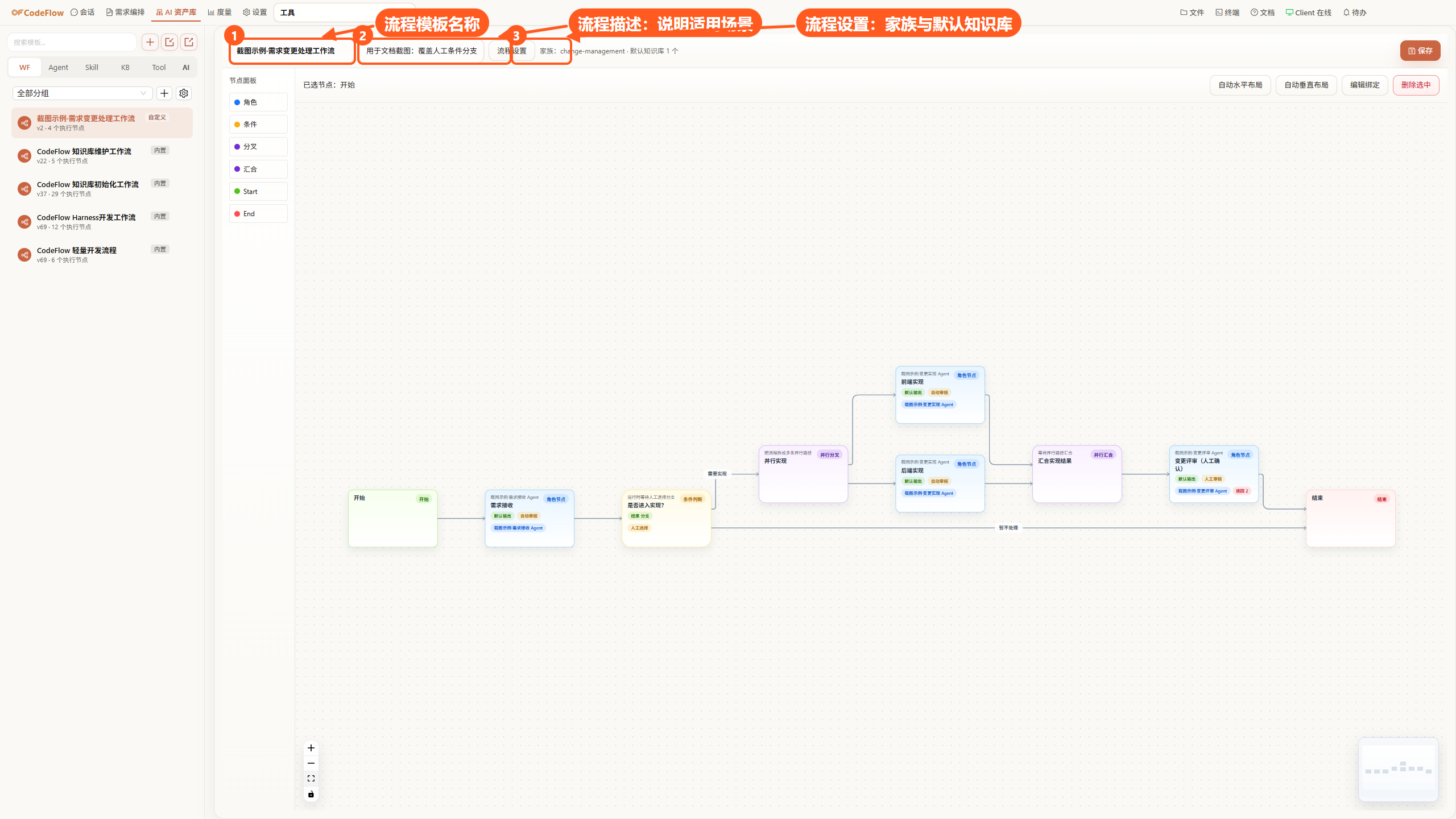Screen dimensions: 1456x819
Task: Switch to the Skill tab
Action: pyautogui.click(x=92, y=67)
